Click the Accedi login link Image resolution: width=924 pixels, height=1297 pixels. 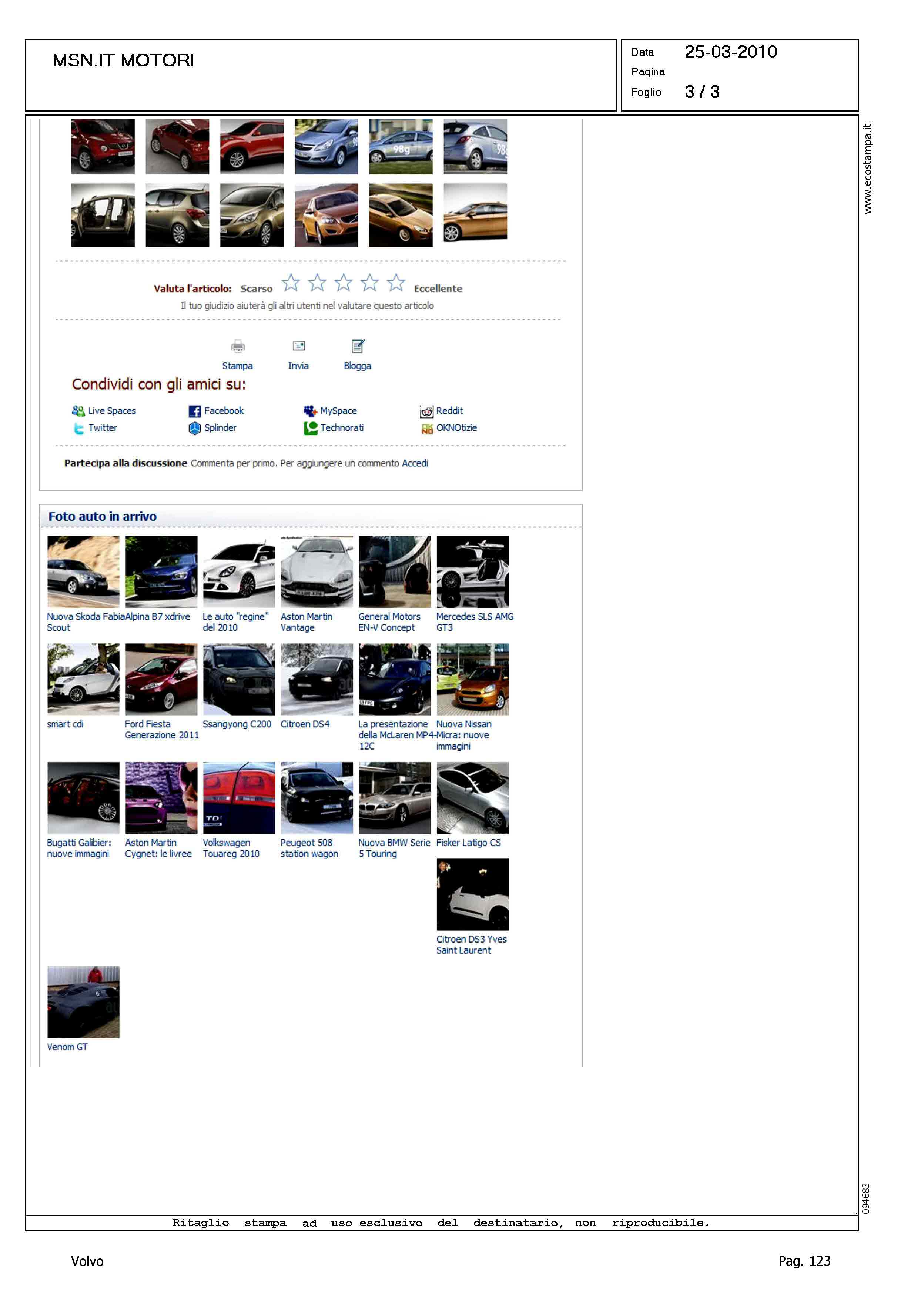pos(415,463)
